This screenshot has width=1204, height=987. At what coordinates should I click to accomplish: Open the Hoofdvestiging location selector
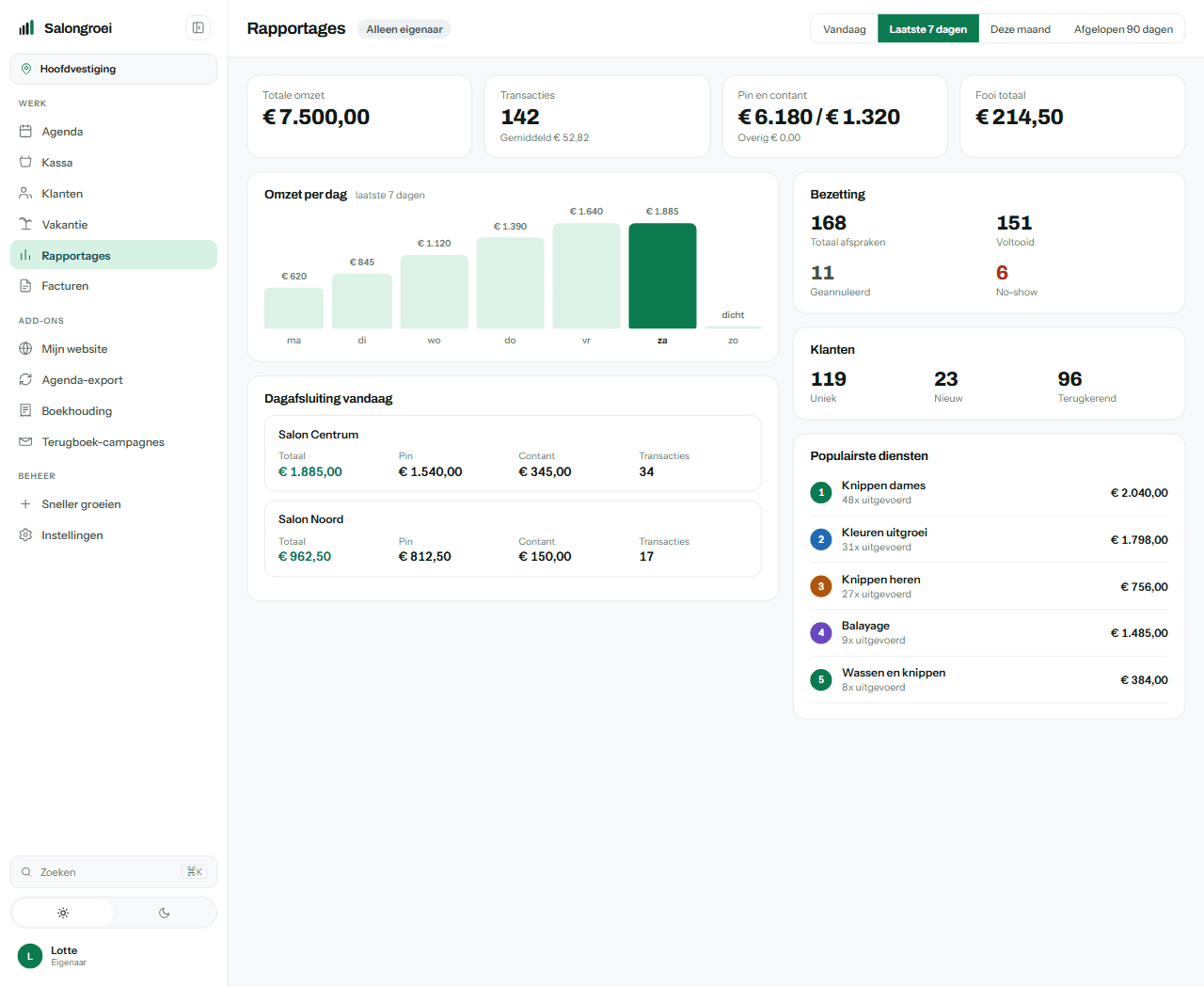point(114,69)
